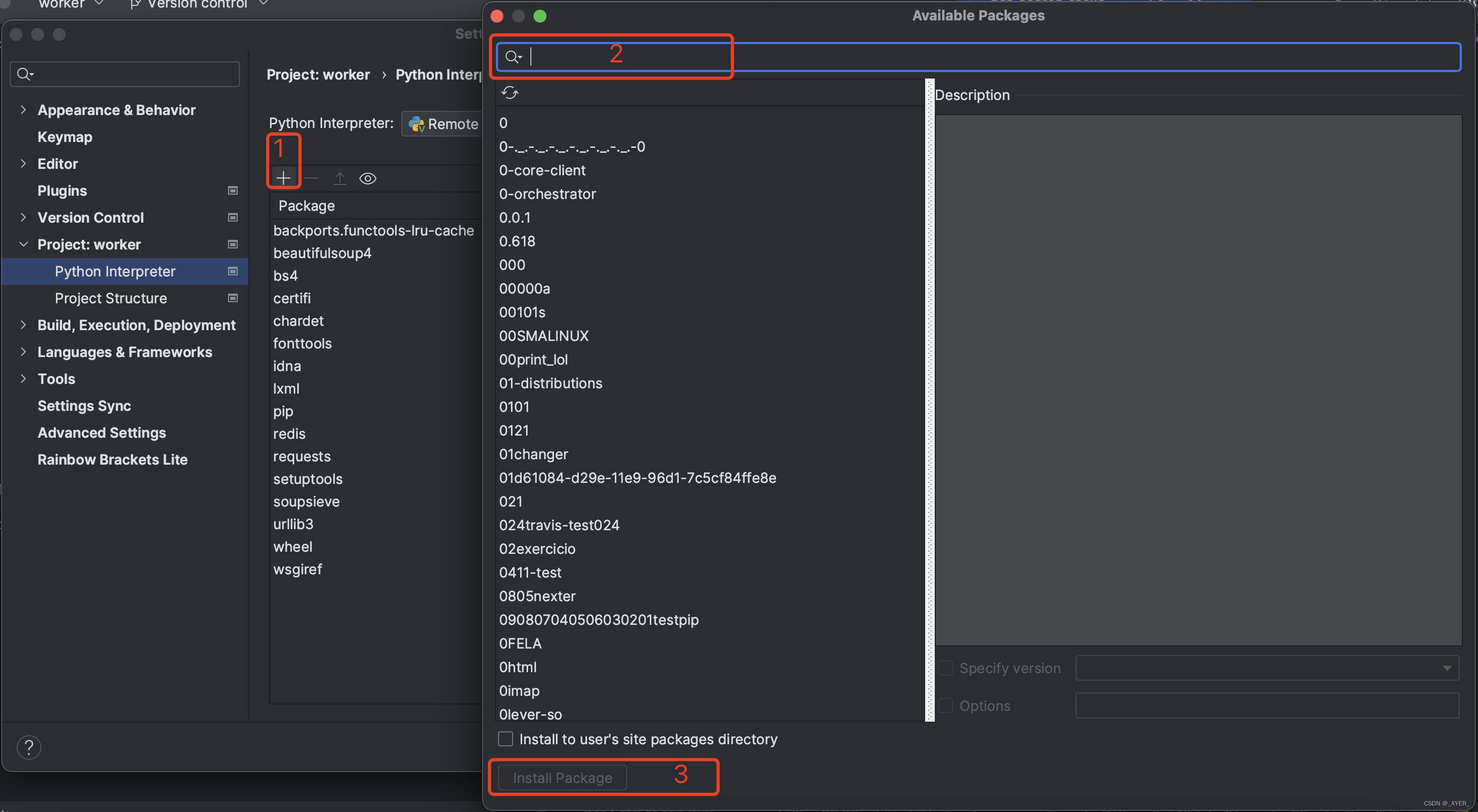Click the reload packages list icon
This screenshot has width=1478, height=812.
click(509, 92)
